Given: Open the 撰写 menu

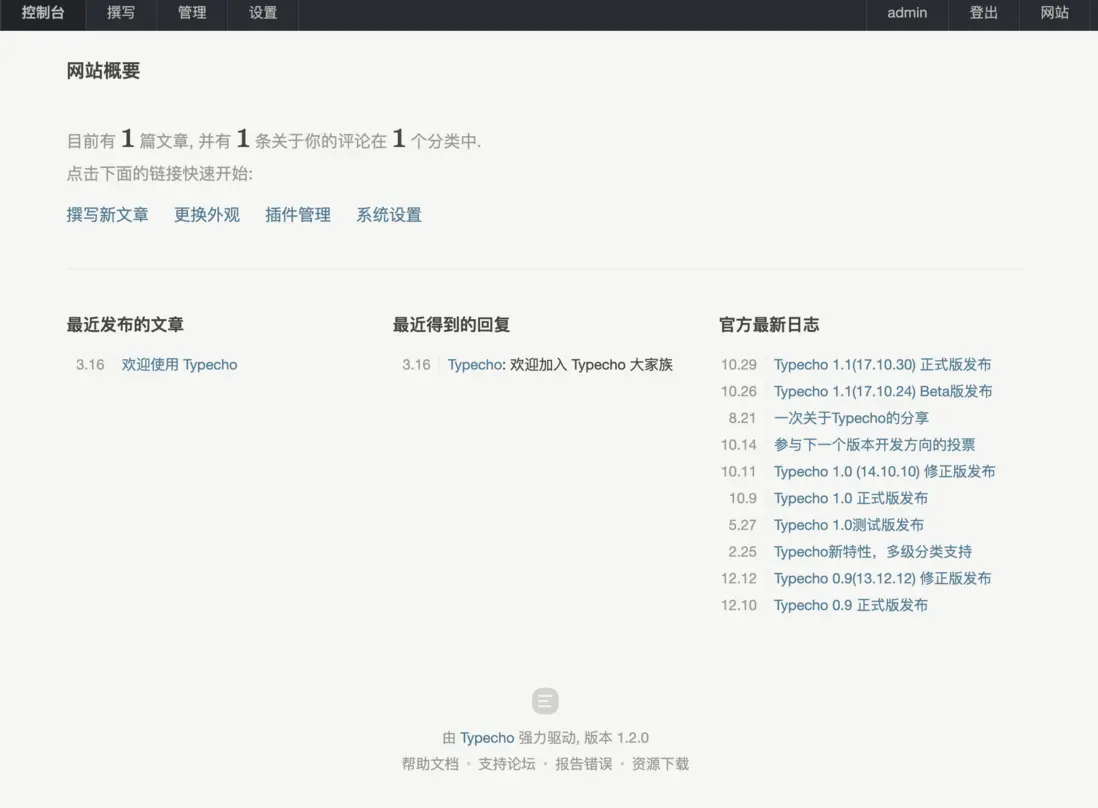Looking at the screenshot, I should 121,14.
